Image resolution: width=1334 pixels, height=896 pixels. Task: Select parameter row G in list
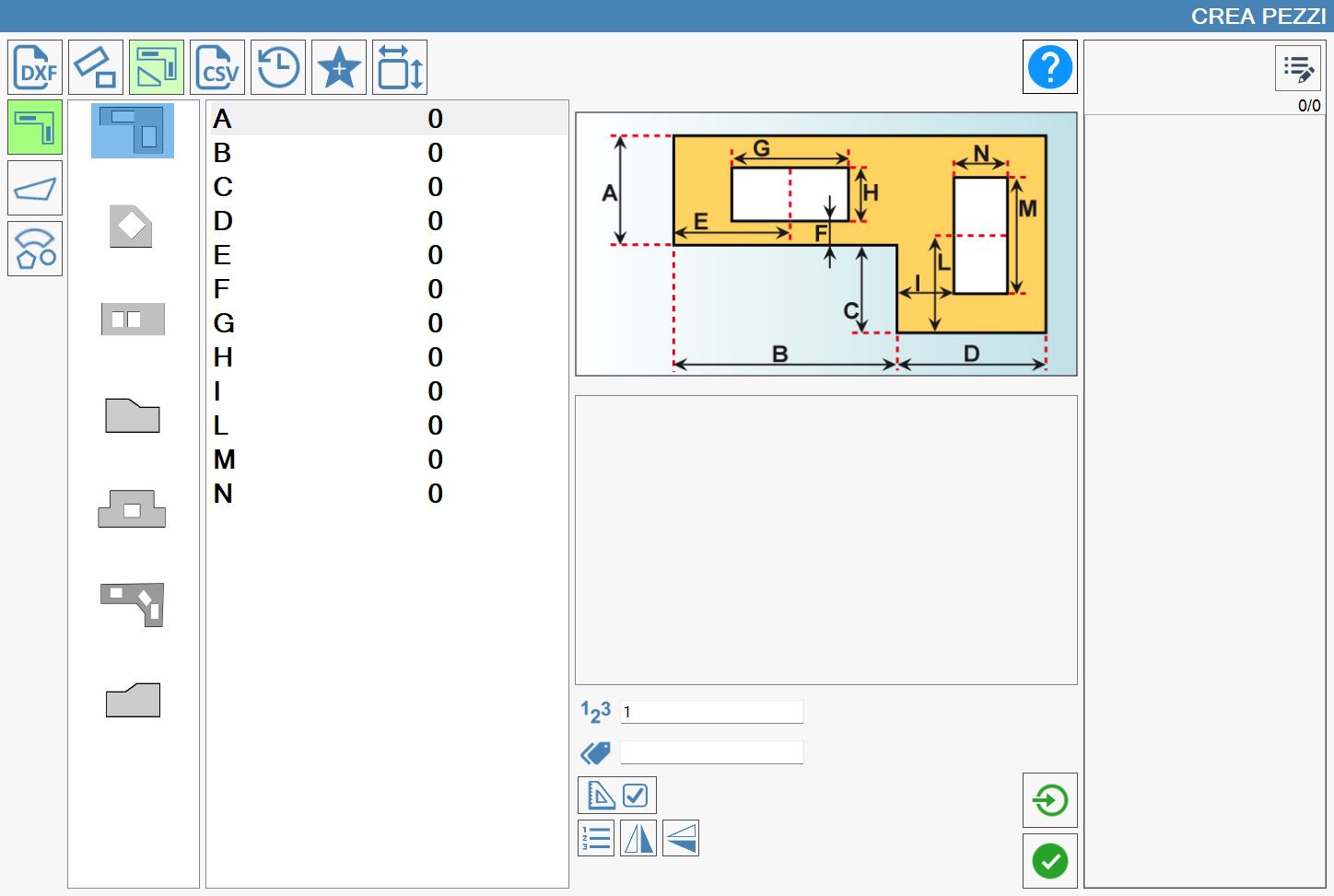(387, 323)
